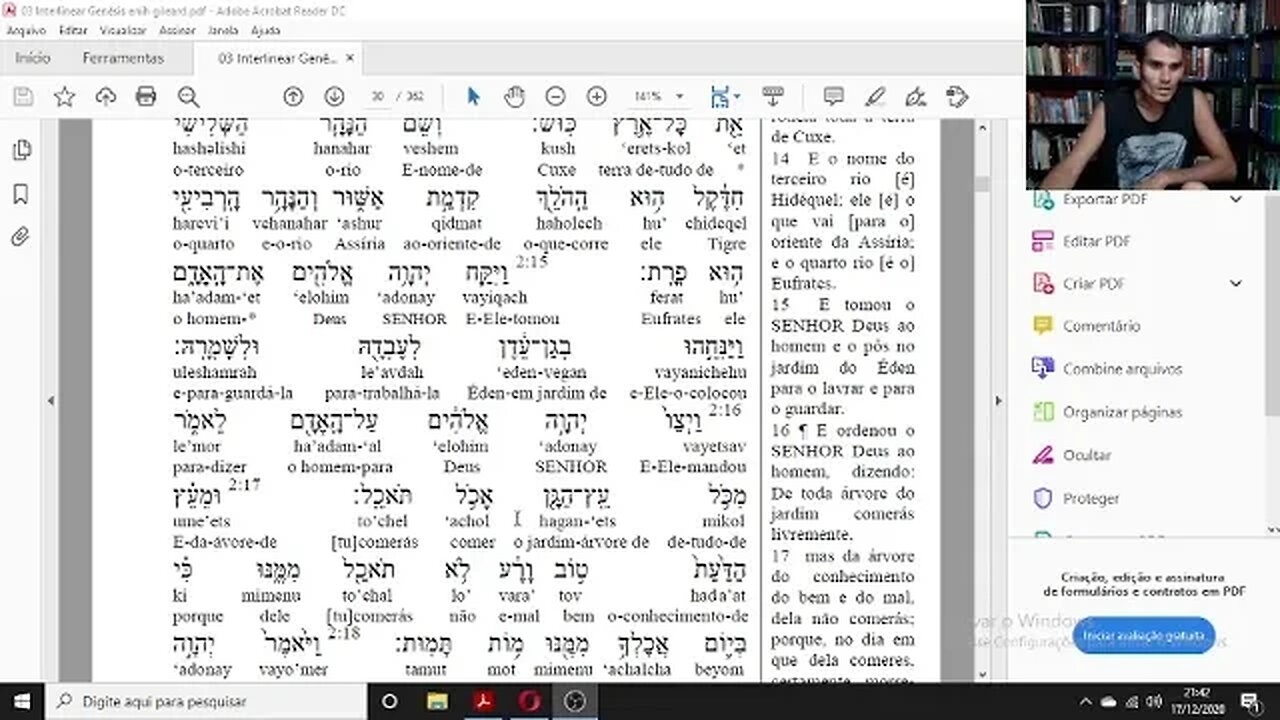This screenshot has height=720, width=1280.
Task: Zoom in with the plus icon
Action: pyautogui.click(x=597, y=96)
